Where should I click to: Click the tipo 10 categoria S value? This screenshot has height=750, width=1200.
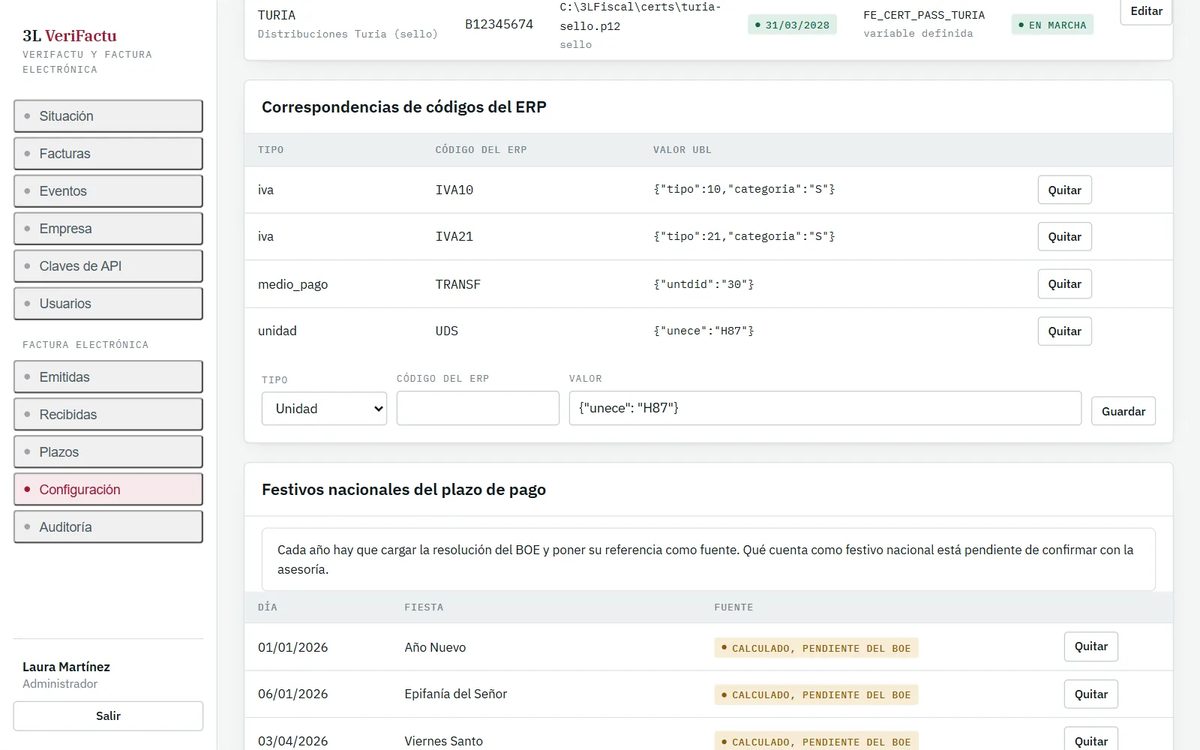pyautogui.click(x=744, y=189)
